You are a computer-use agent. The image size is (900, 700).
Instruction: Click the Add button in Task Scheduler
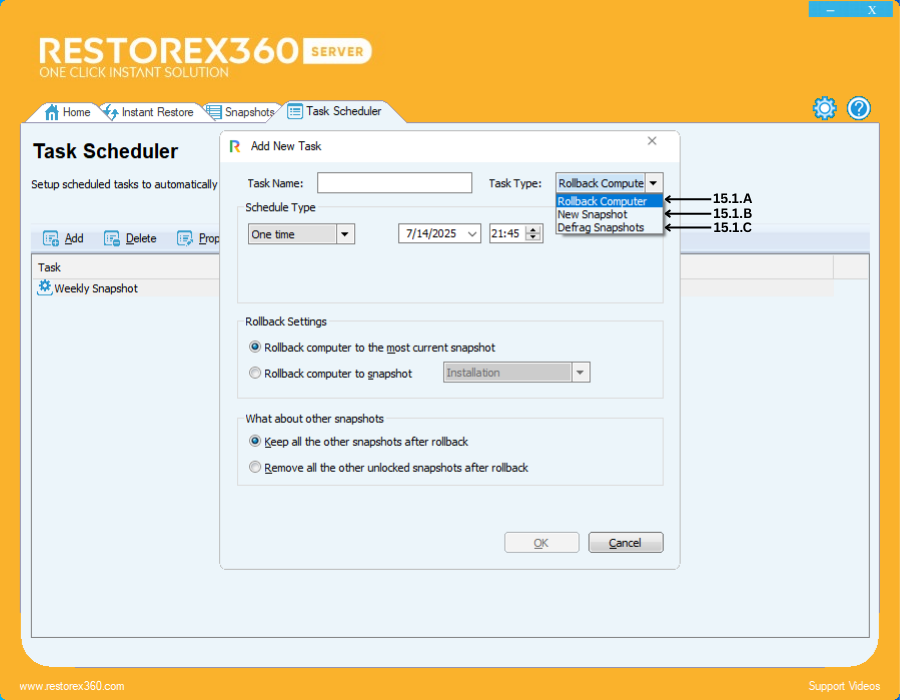(x=63, y=239)
